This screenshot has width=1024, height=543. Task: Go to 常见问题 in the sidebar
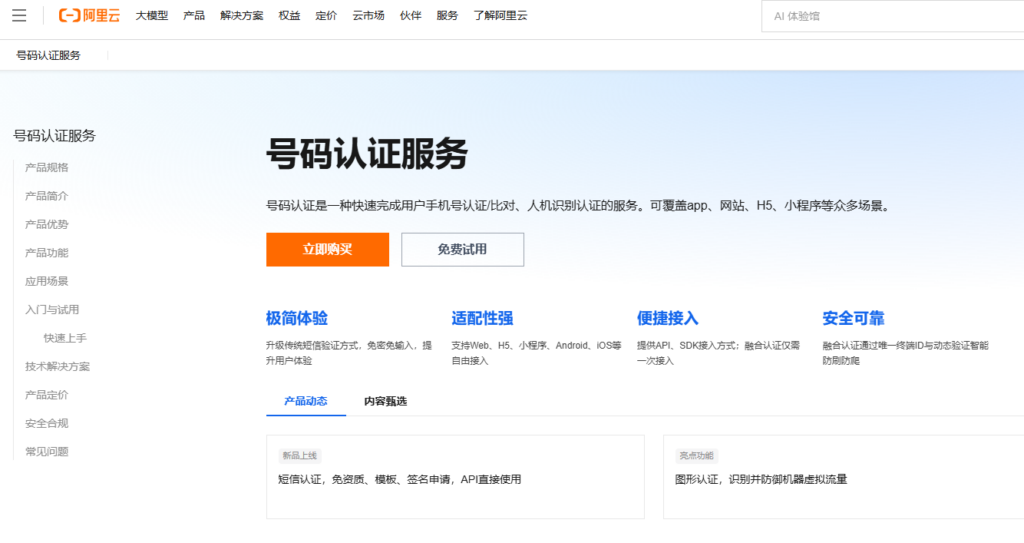[46, 452]
